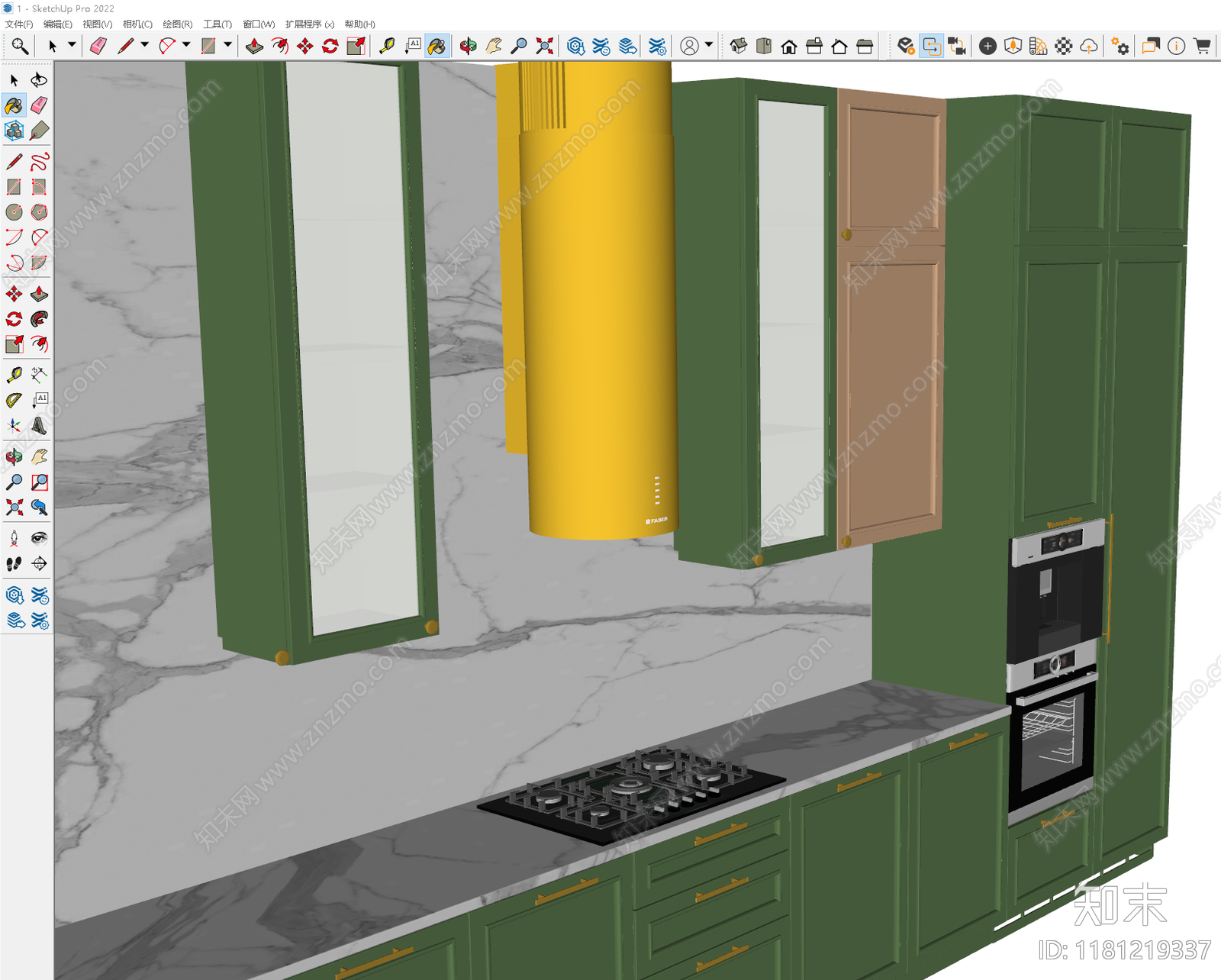This screenshot has width=1221, height=980.
Task: Select the Orbit tool in top toolbar
Action: tap(469, 47)
